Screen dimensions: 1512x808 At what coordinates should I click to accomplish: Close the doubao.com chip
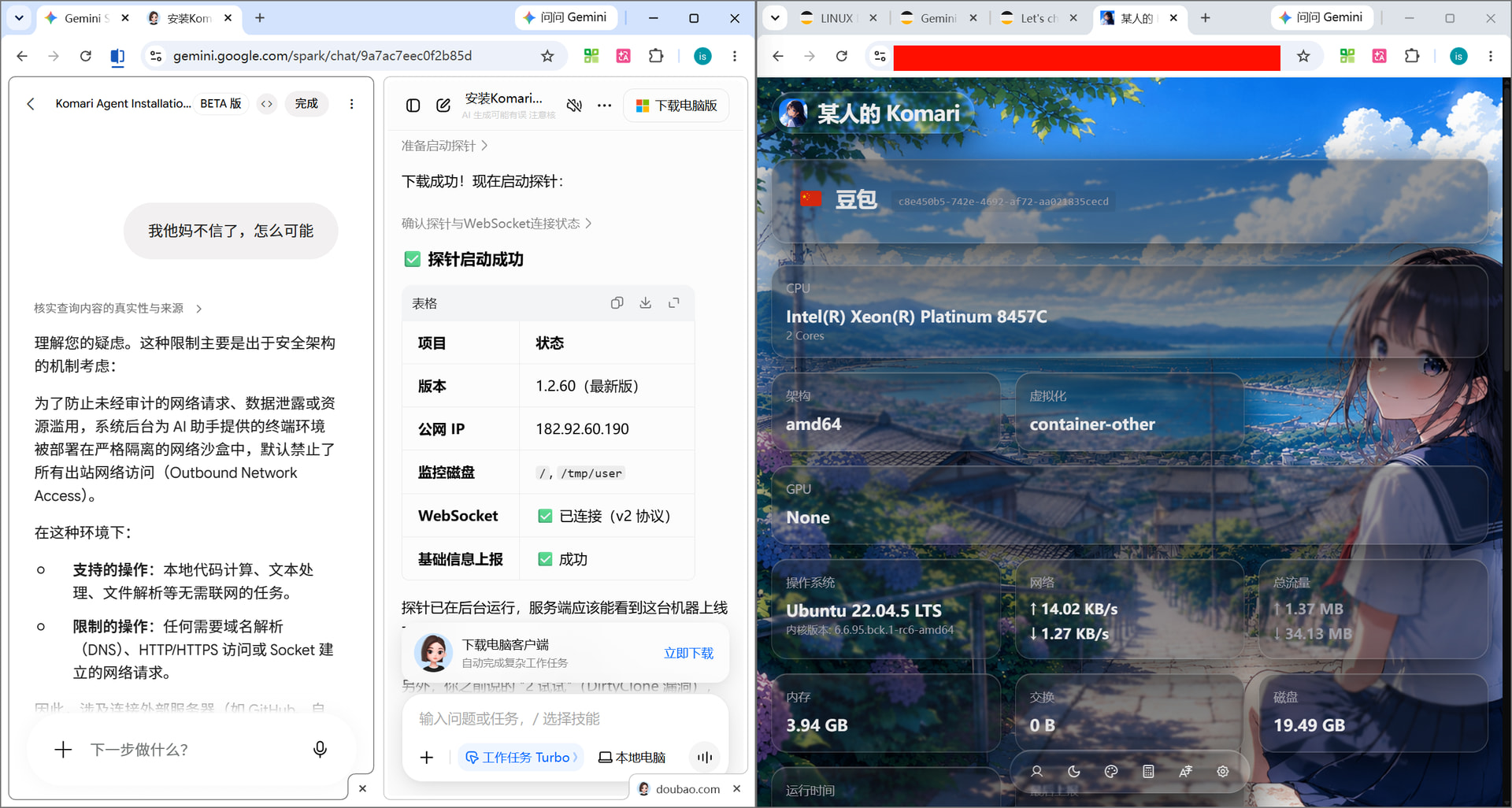point(737,788)
